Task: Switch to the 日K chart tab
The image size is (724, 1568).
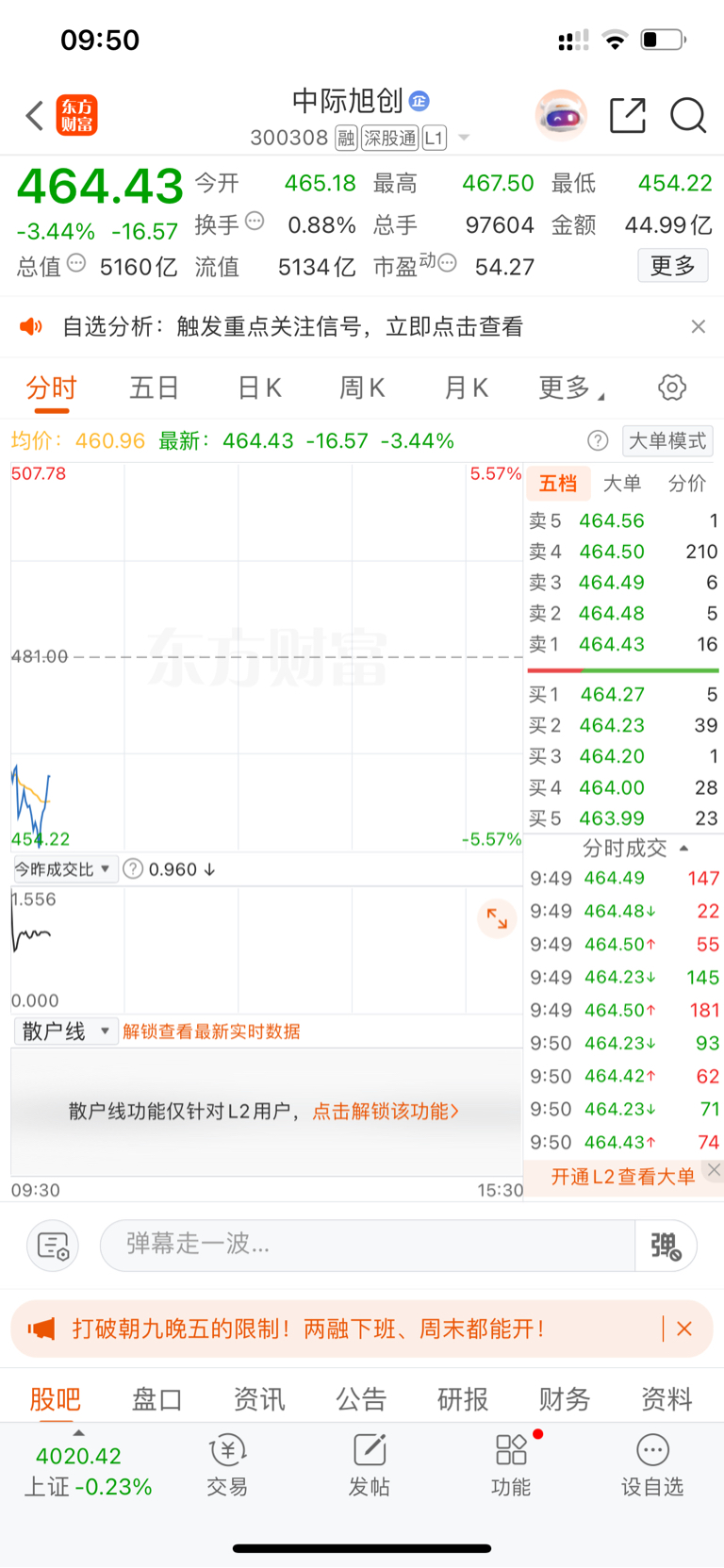Action: coord(259,388)
